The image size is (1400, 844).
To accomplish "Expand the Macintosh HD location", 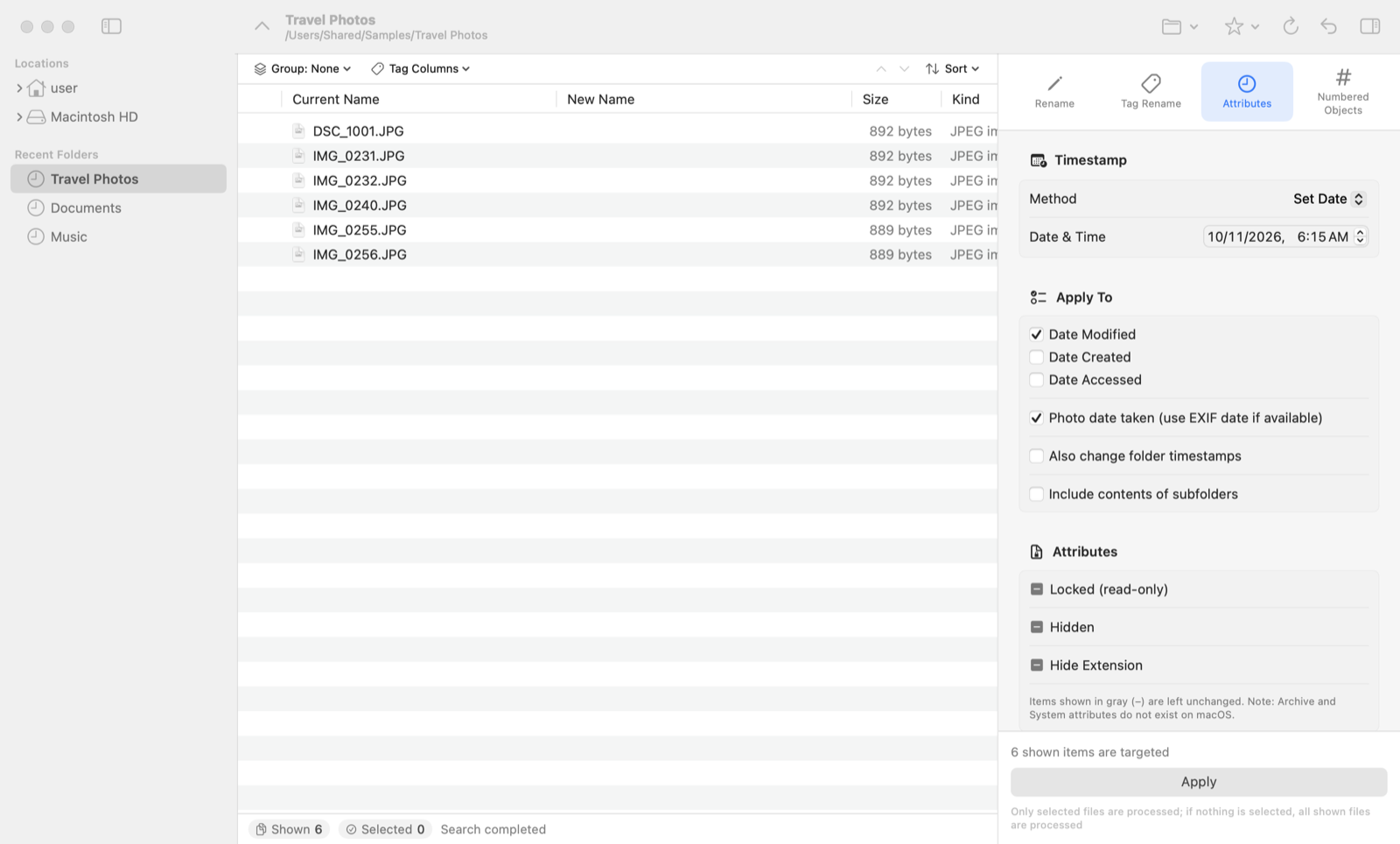I will point(19,117).
